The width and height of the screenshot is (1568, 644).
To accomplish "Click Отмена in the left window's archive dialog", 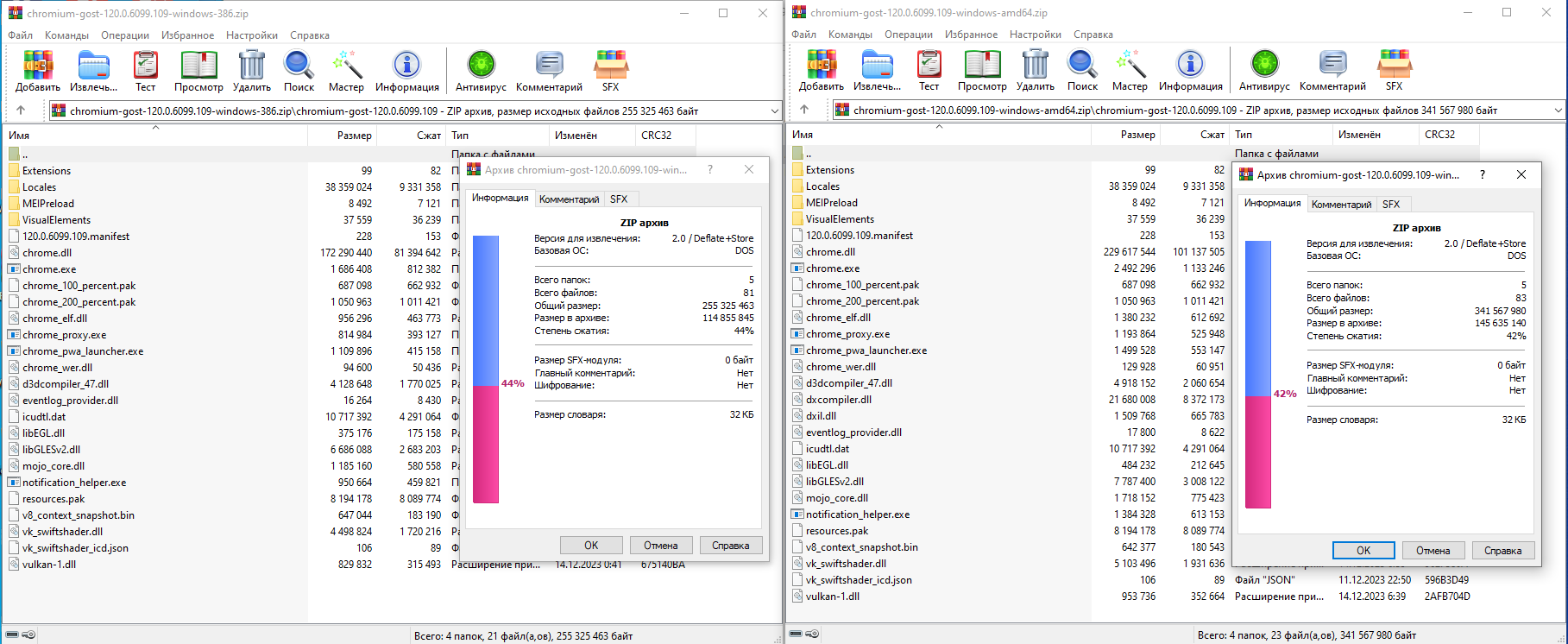I will (661, 545).
